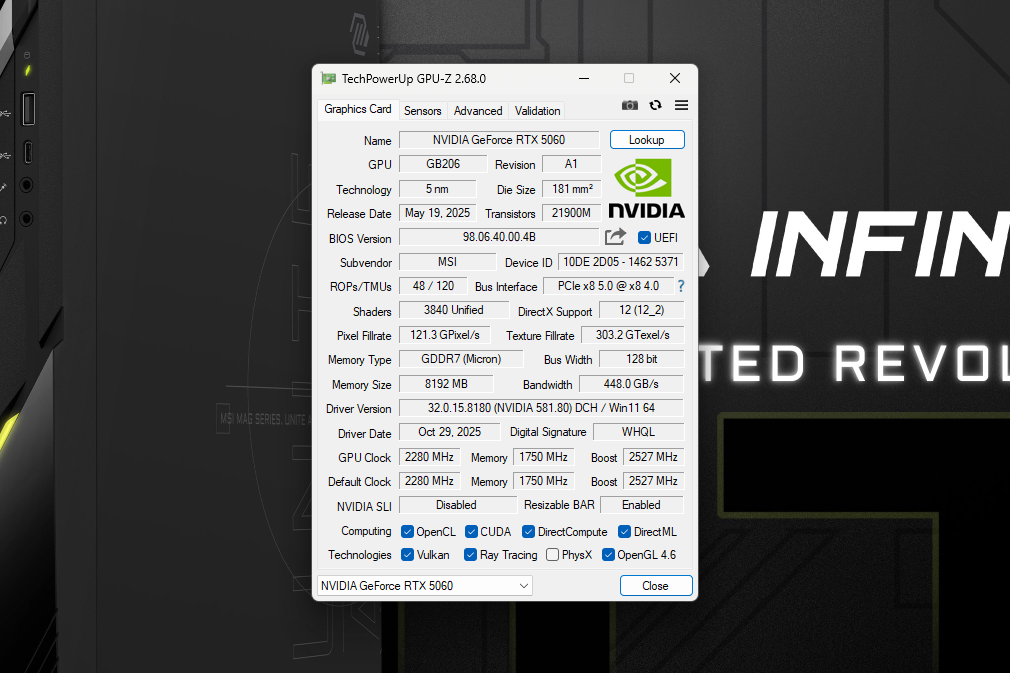Viewport: 1010px width, 673px height.
Task: Toggle the Ray Tracing checkbox
Action: tap(469, 554)
